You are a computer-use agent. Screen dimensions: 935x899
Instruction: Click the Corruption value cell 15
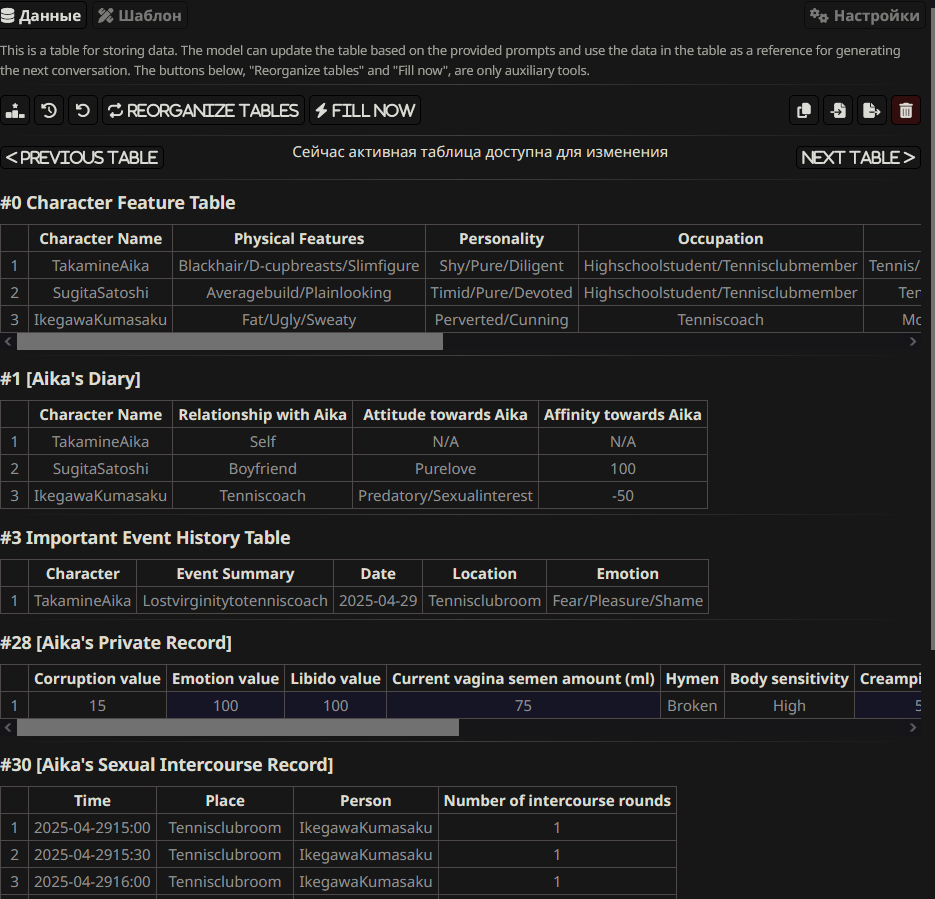coord(97,705)
